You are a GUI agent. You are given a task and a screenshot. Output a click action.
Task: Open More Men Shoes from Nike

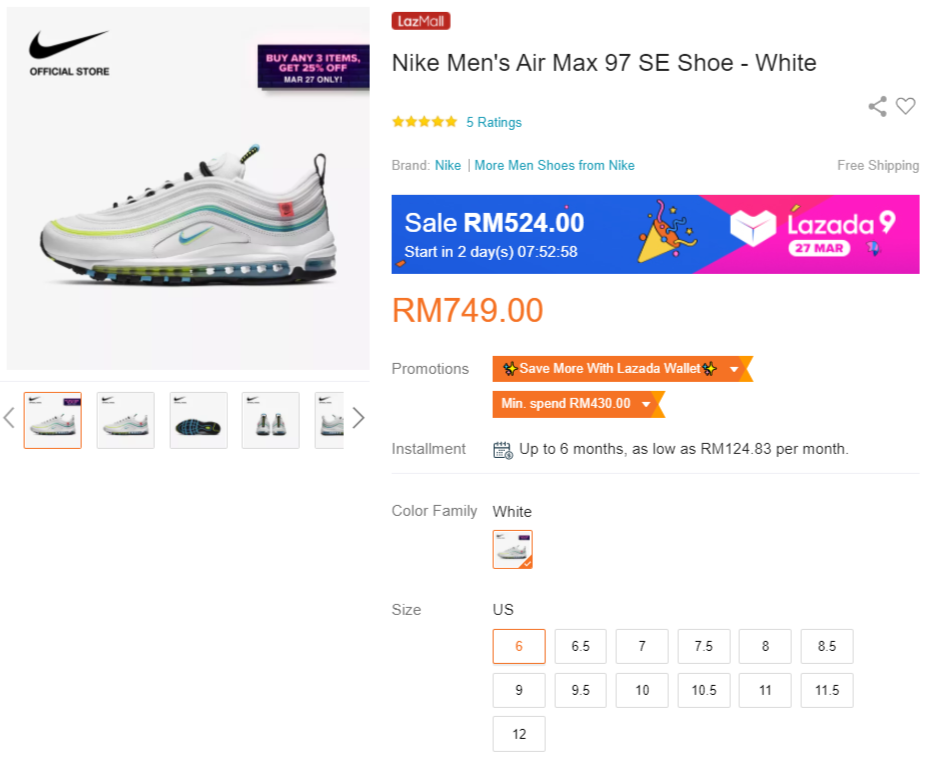pos(554,165)
